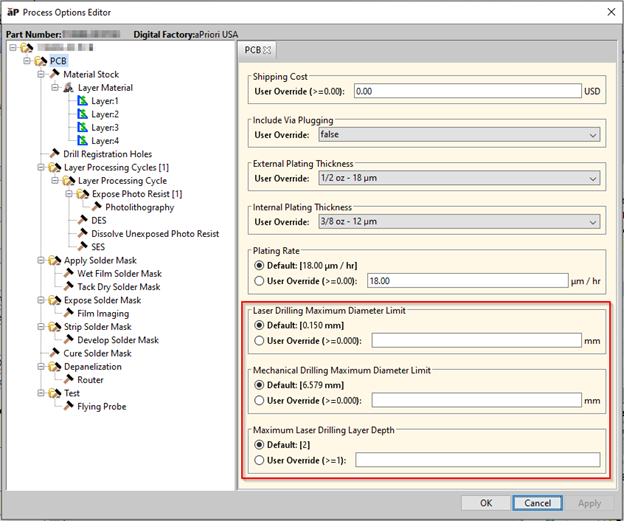Open the Internal Plating Thickness dropdown

tap(459, 221)
